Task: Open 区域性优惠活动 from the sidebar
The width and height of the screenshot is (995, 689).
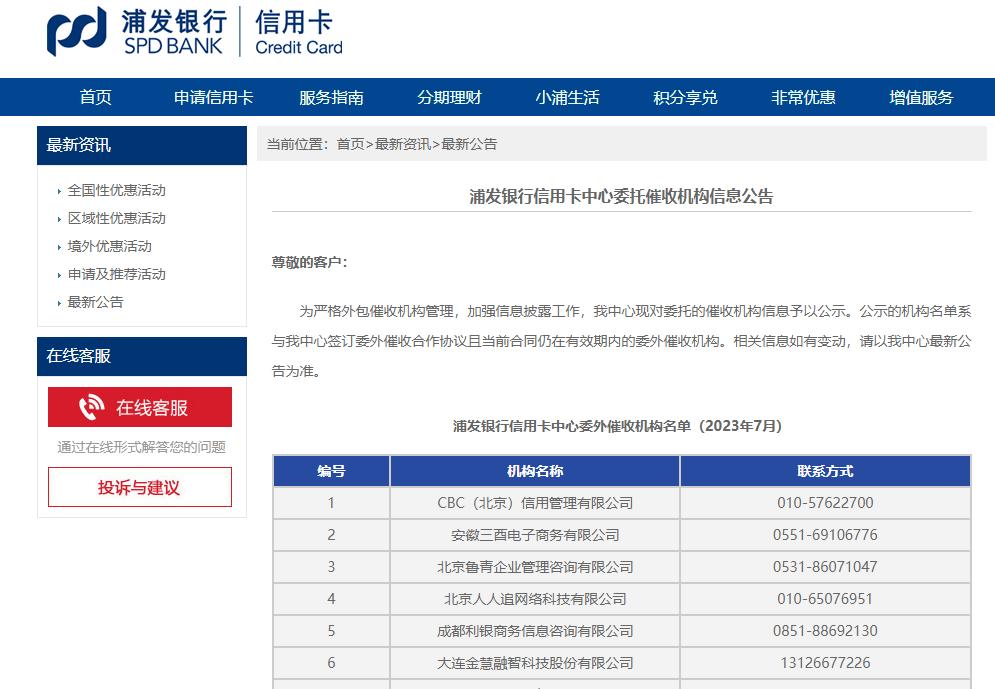Action: pyautogui.click(x=115, y=218)
